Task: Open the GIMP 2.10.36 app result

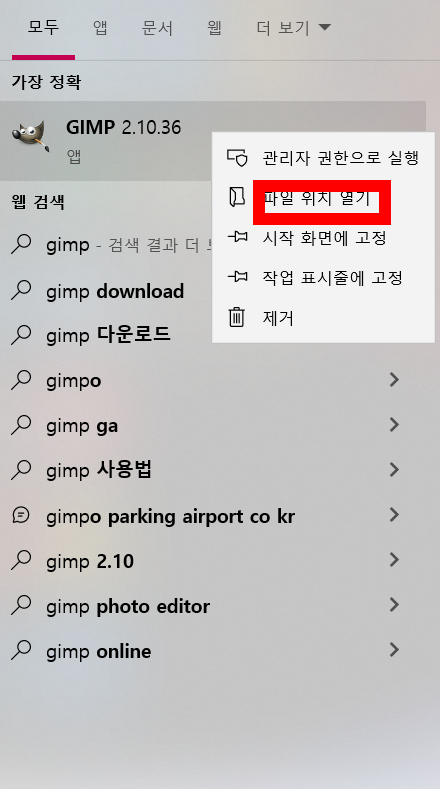Action: point(212,141)
